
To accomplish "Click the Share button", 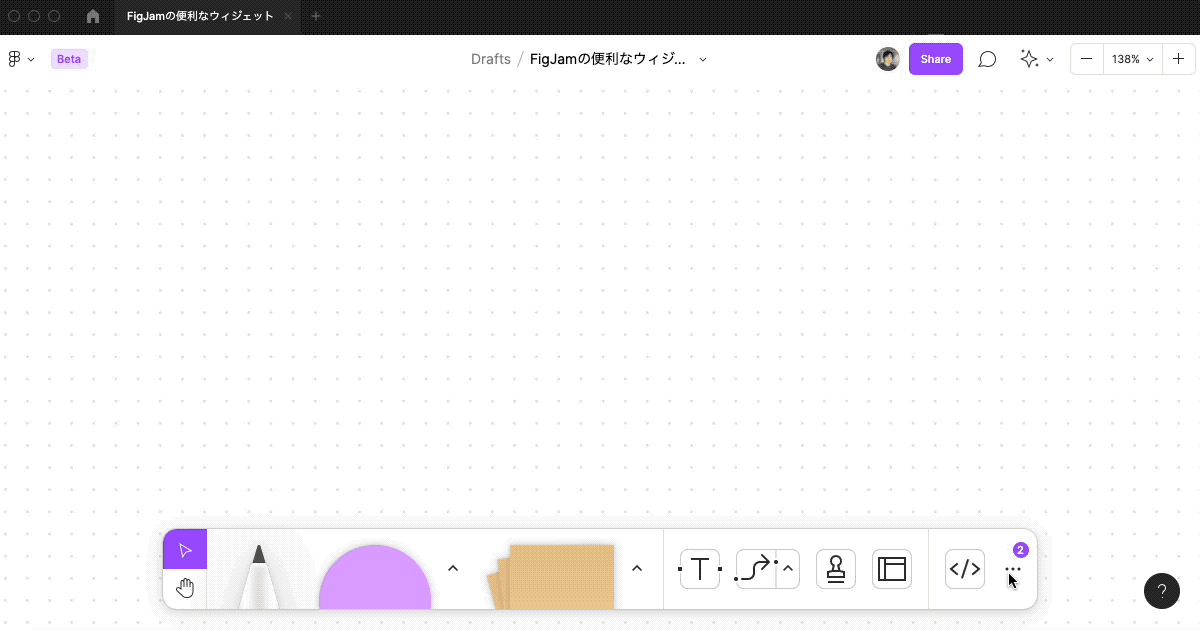I will click(x=935, y=58).
